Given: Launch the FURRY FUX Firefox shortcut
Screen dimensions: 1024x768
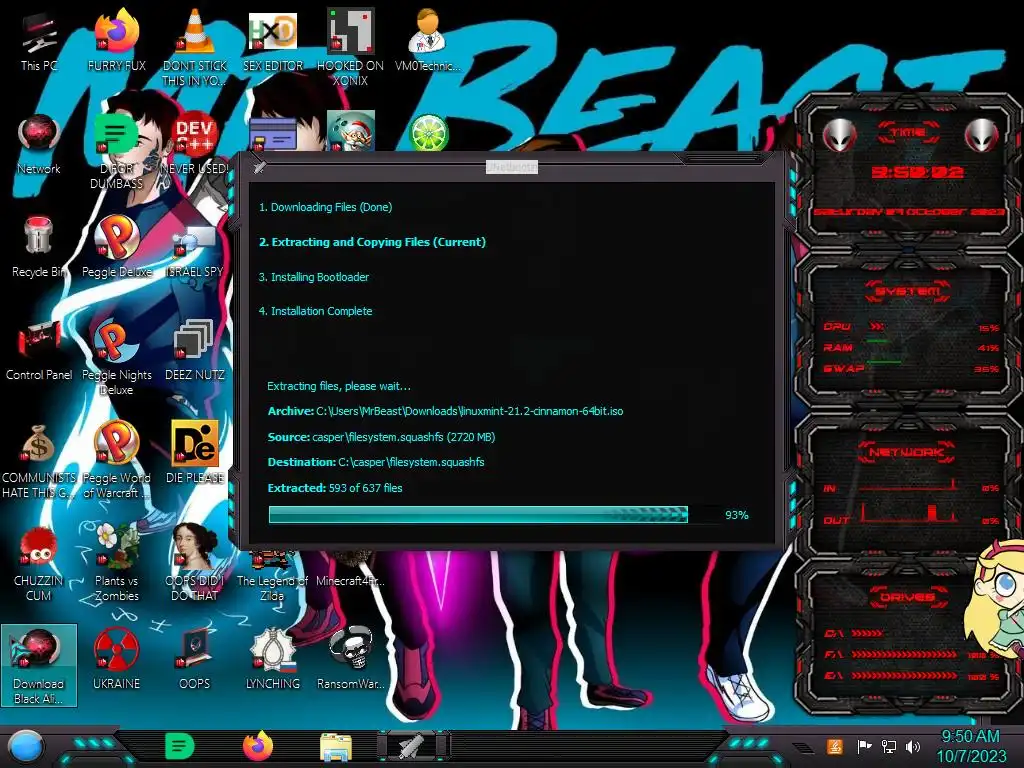Looking at the screenshot, I should 116,40.
